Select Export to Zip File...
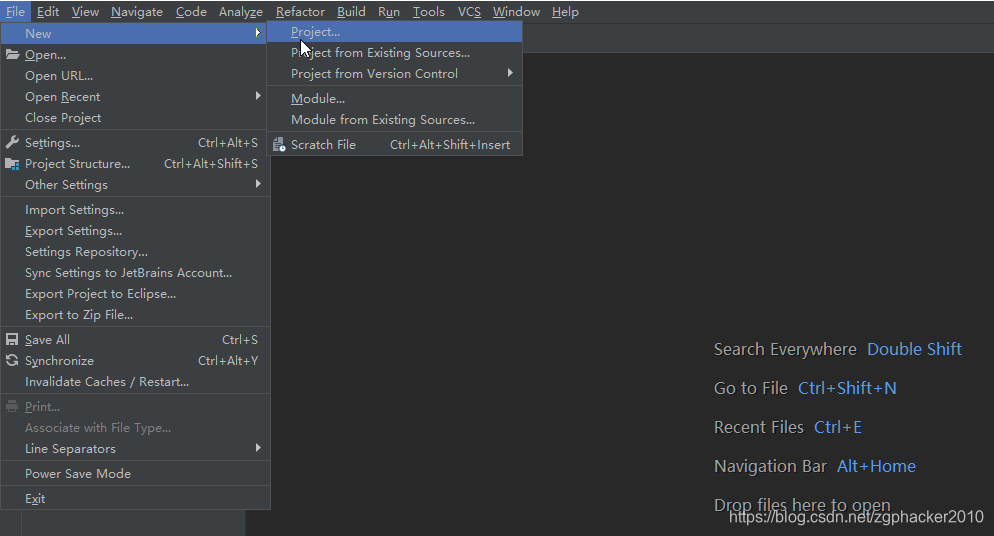Viewport: 994px width, 536px height. (136, 314)
